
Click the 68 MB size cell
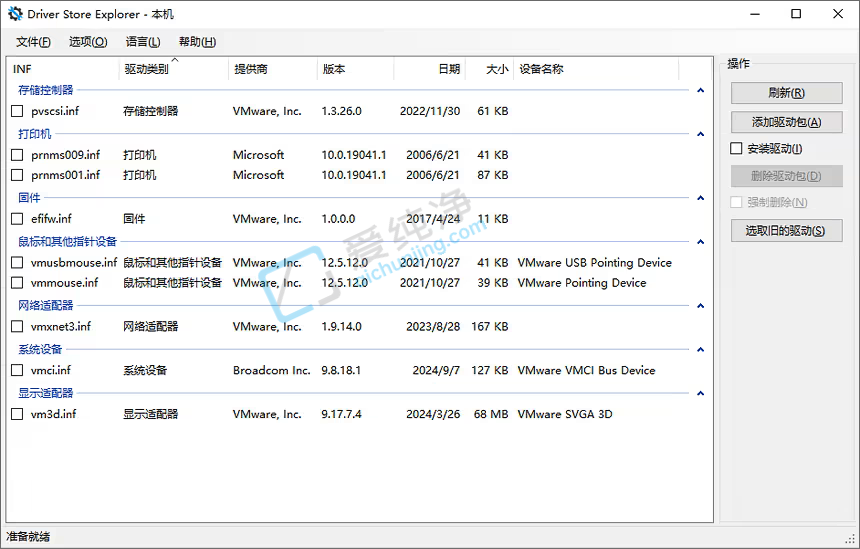[x=491, y=414]
